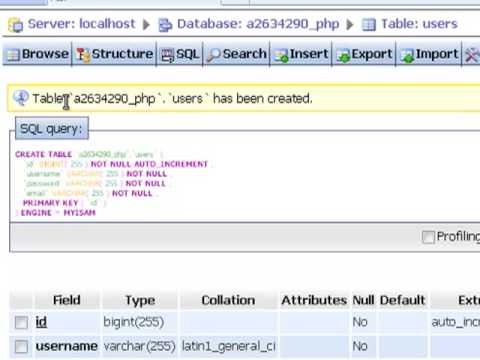This screenshot has width=480, height=360.
Task: Open Database: a2634290_php breadcrumb link
Action: [x=258, y=24]
